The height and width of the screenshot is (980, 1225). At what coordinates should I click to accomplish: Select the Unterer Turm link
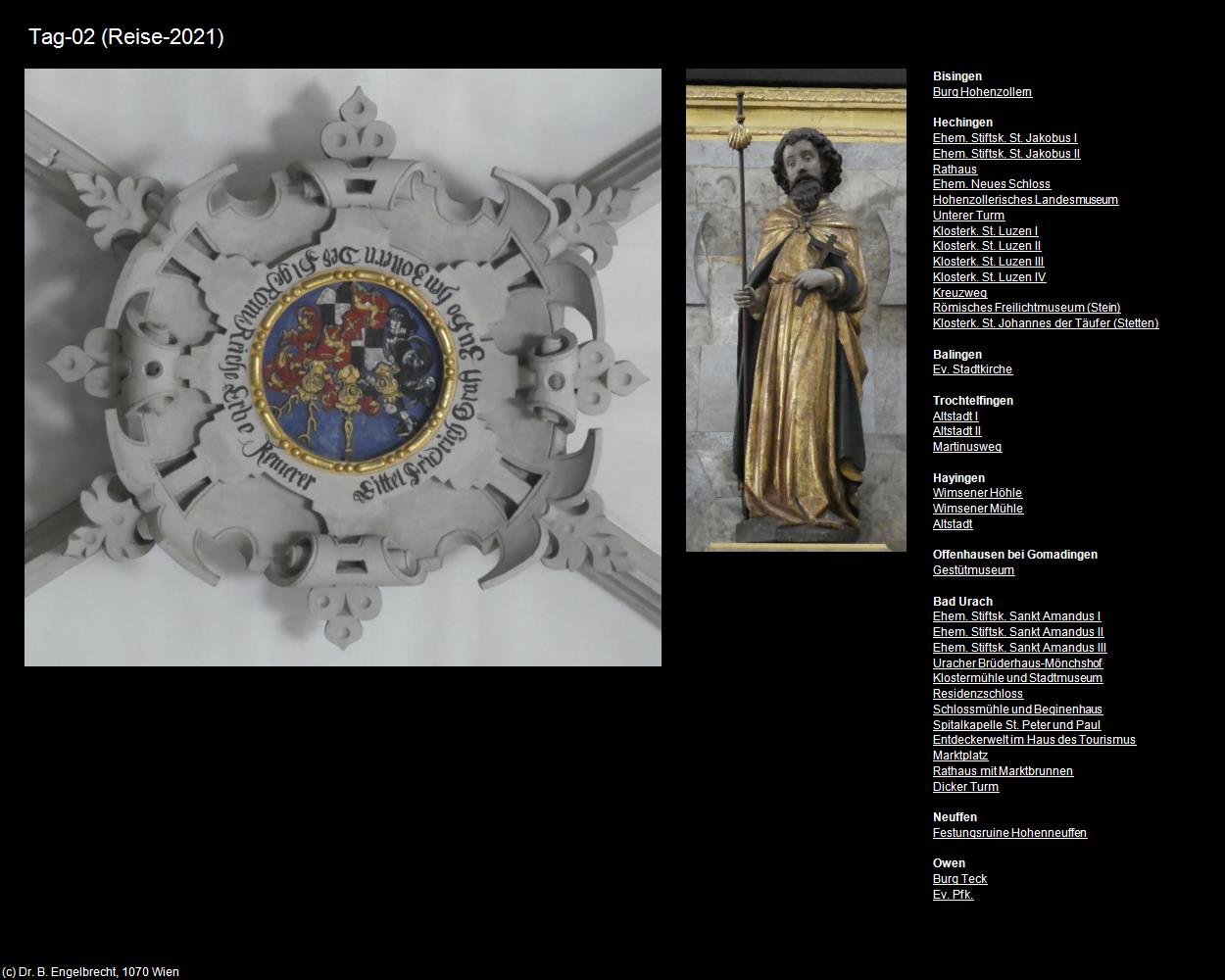968,216
